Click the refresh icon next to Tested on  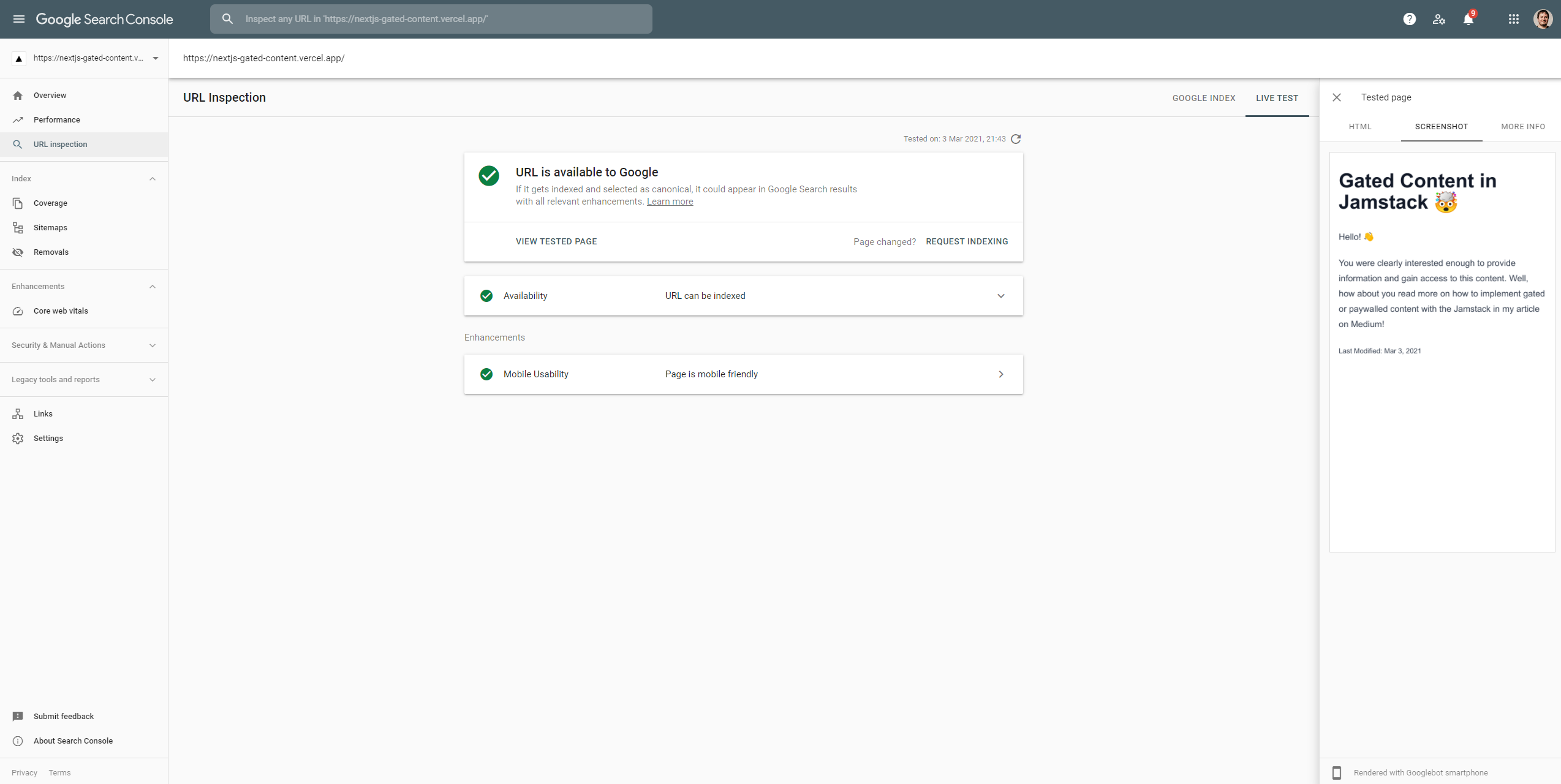pos(1016,139)
